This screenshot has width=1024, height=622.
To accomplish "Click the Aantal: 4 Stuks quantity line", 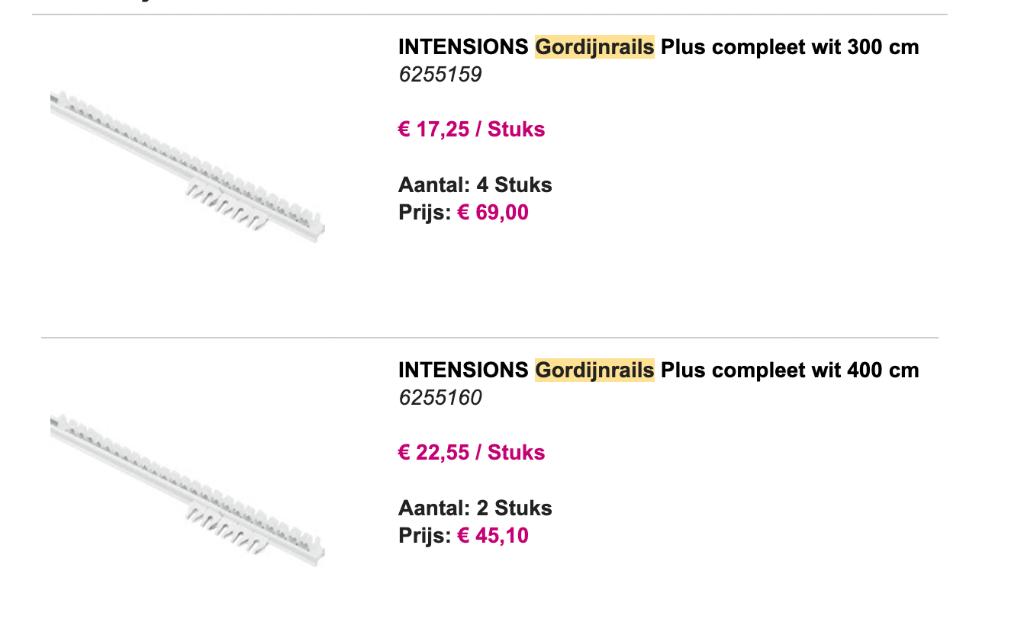I will point(475,185).
